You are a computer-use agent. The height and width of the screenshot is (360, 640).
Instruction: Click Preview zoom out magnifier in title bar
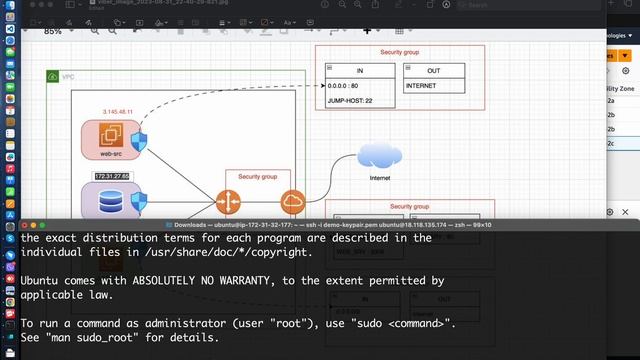point(342,4)
